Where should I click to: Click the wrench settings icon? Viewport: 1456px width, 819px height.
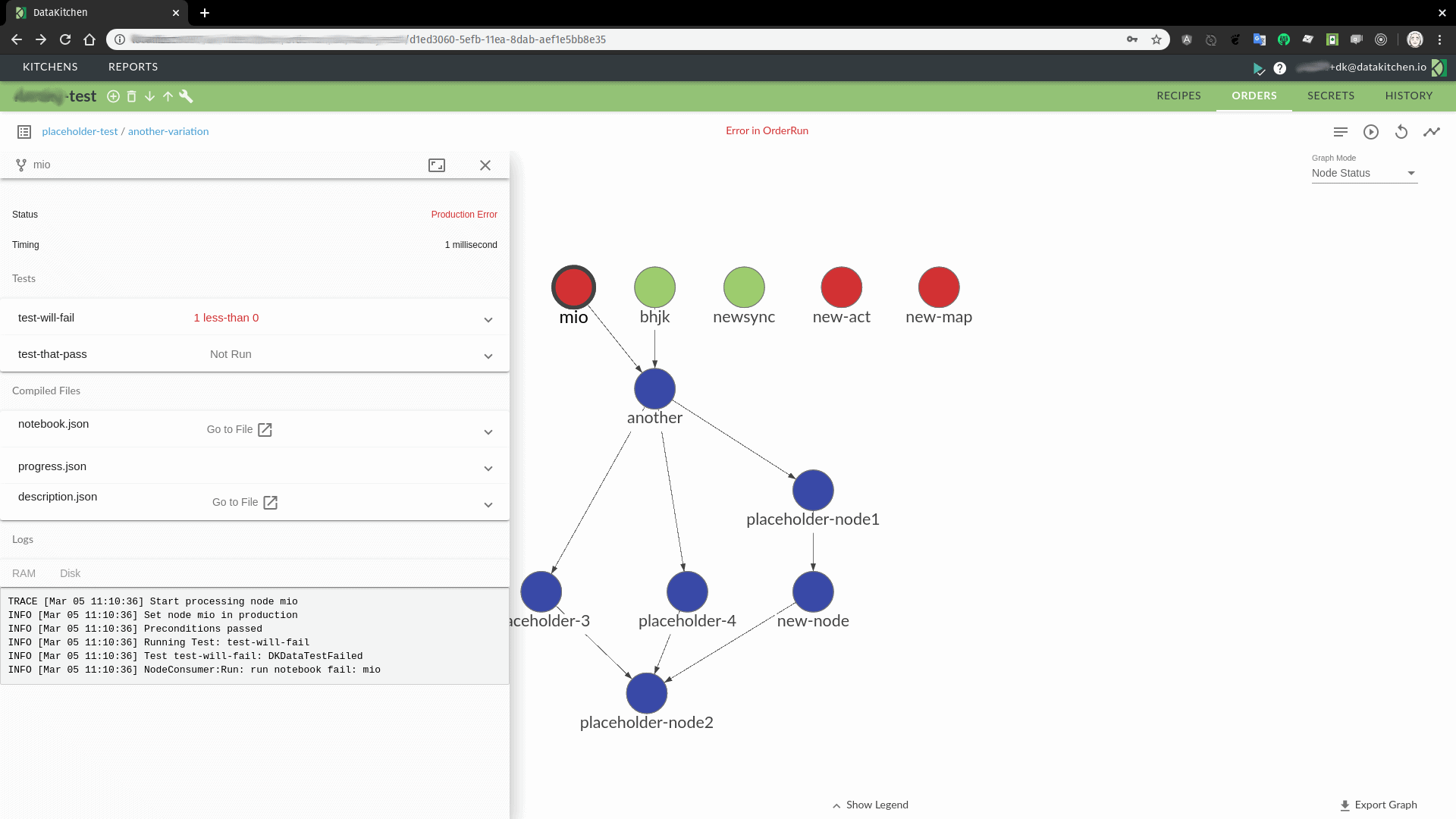186,96
